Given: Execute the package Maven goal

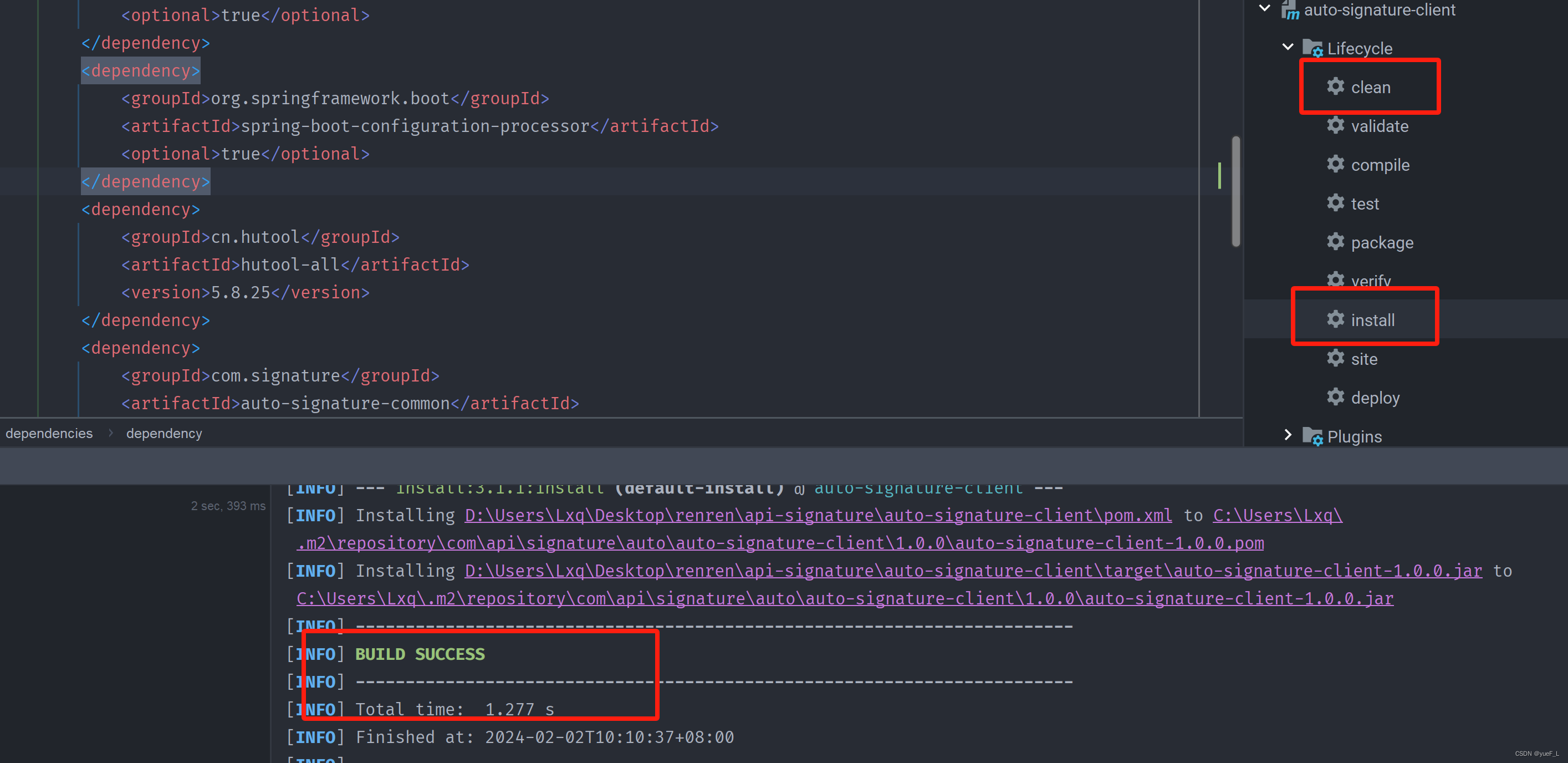Looking at the screenshot, I should pos(1382,242).
